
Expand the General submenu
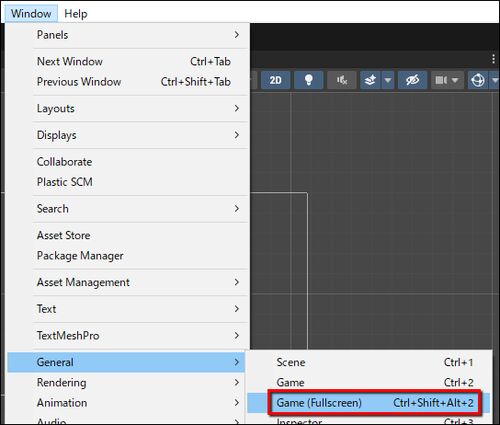tap(126, 362)
